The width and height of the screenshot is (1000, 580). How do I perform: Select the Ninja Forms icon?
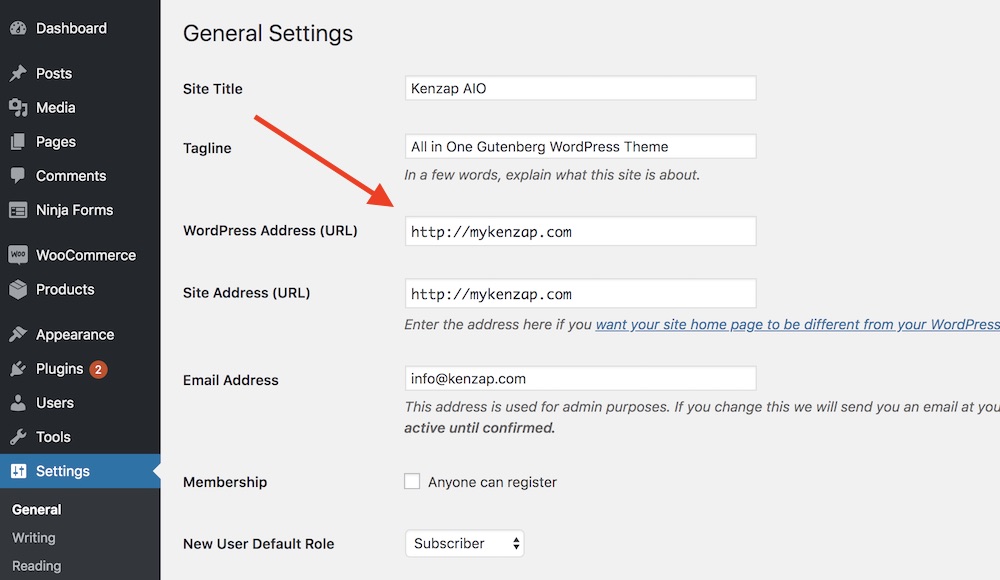18,210
